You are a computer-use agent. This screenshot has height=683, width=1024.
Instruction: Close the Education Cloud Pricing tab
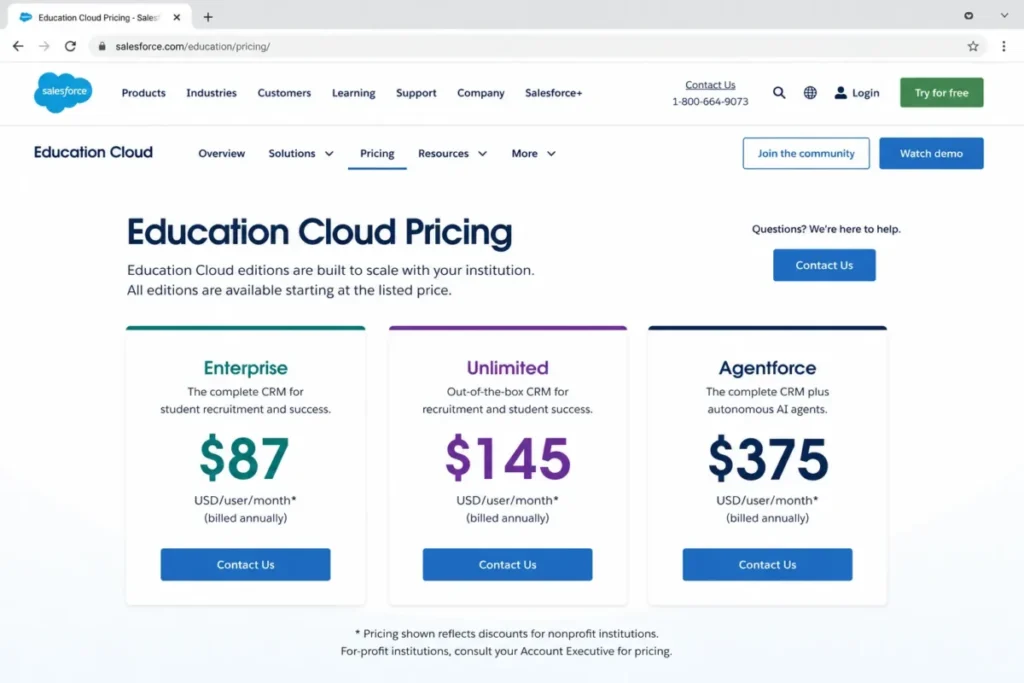click(x=176, y=18)
